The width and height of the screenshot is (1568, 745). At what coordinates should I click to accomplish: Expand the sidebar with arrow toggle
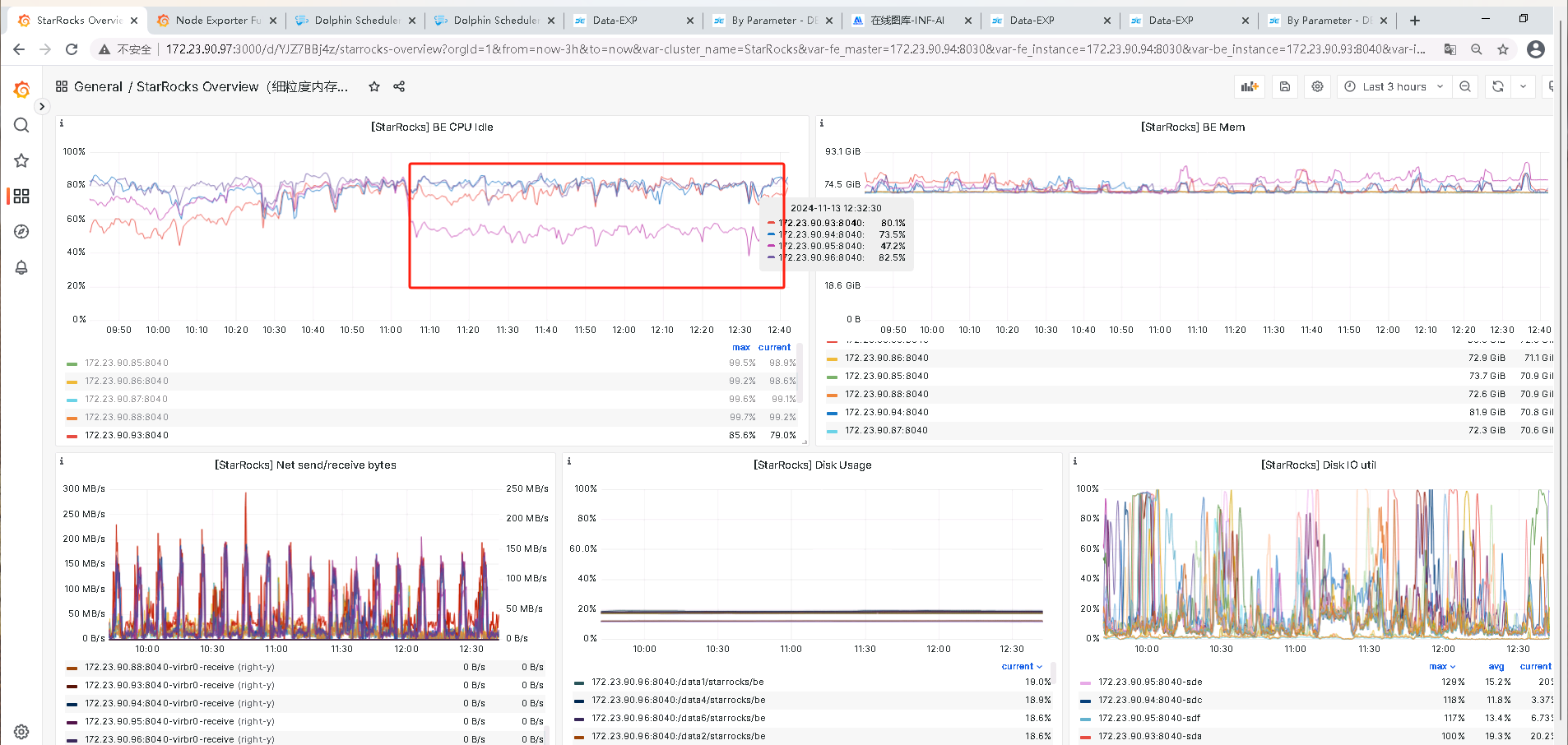42,107
